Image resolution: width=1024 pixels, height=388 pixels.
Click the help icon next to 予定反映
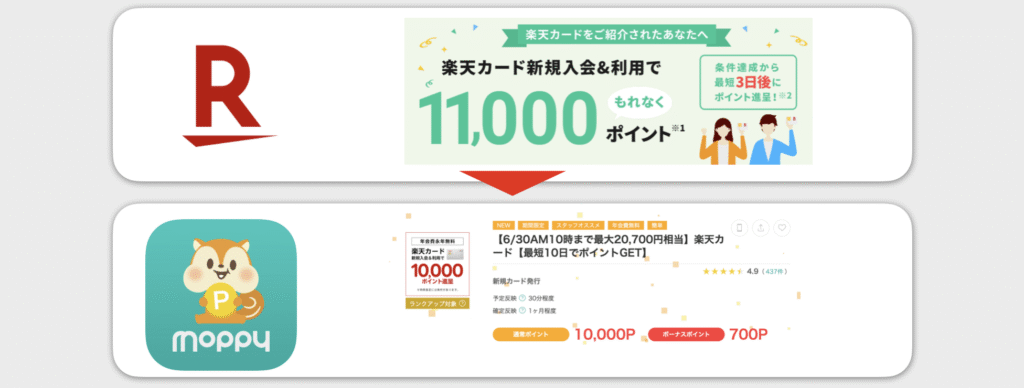tap(522, 298)
